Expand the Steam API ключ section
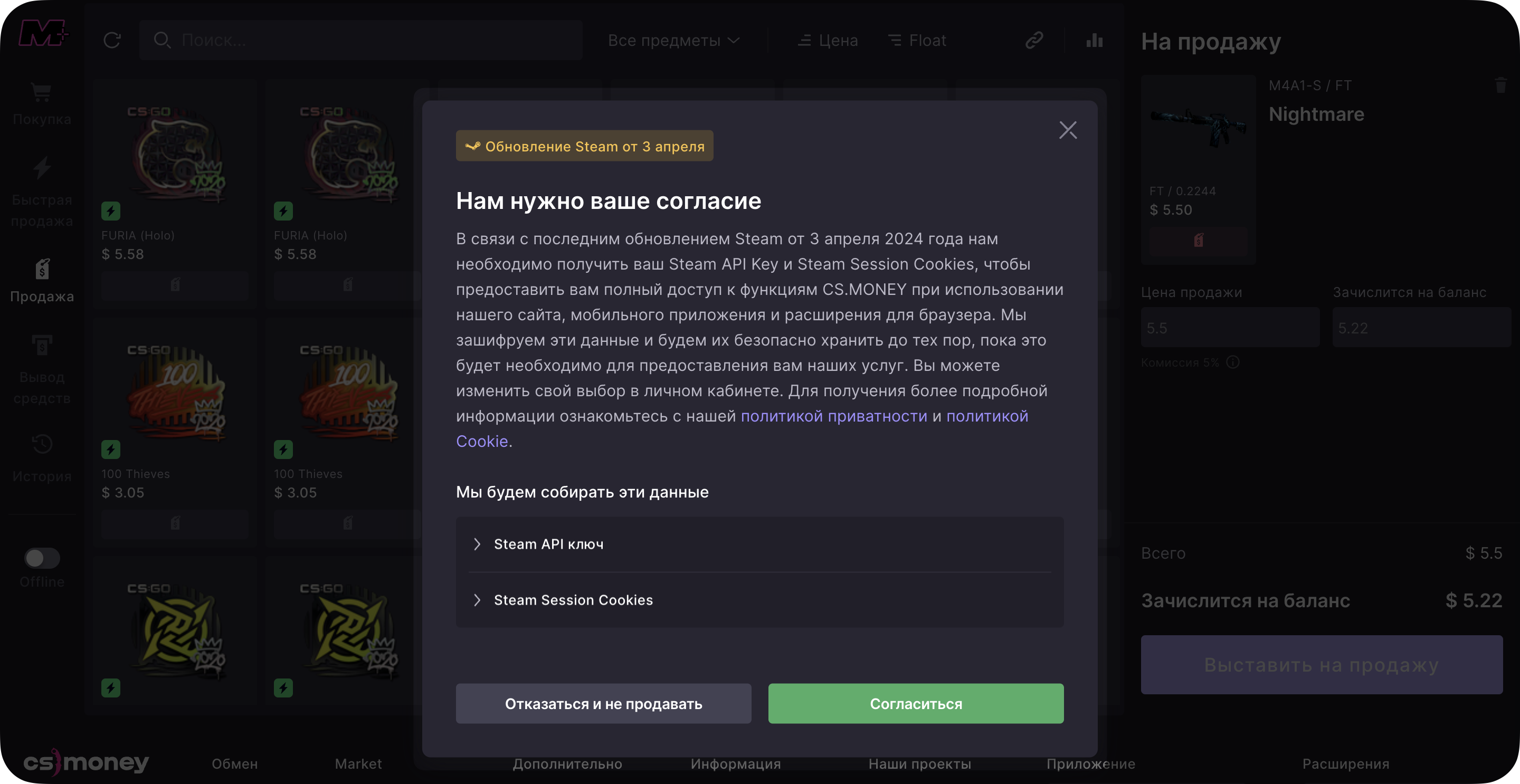Image resolution: width=1520 pixels, height=784 pixels. [x=548, y=544]
